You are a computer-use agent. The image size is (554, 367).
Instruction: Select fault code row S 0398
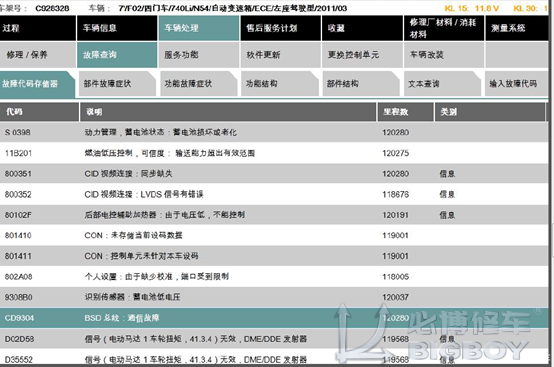274,132
